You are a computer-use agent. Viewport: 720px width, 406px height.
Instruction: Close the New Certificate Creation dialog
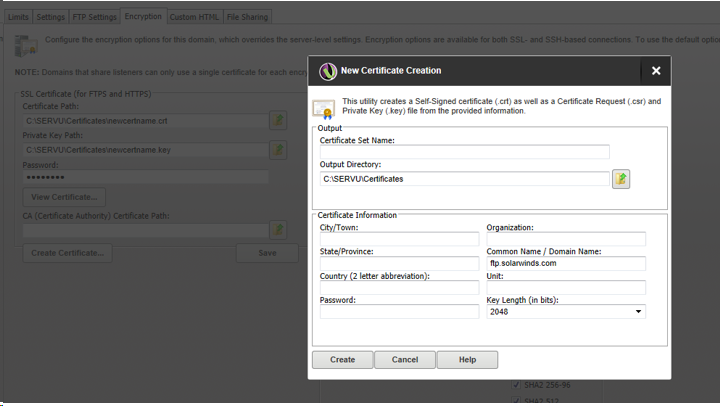pos(656,71)
